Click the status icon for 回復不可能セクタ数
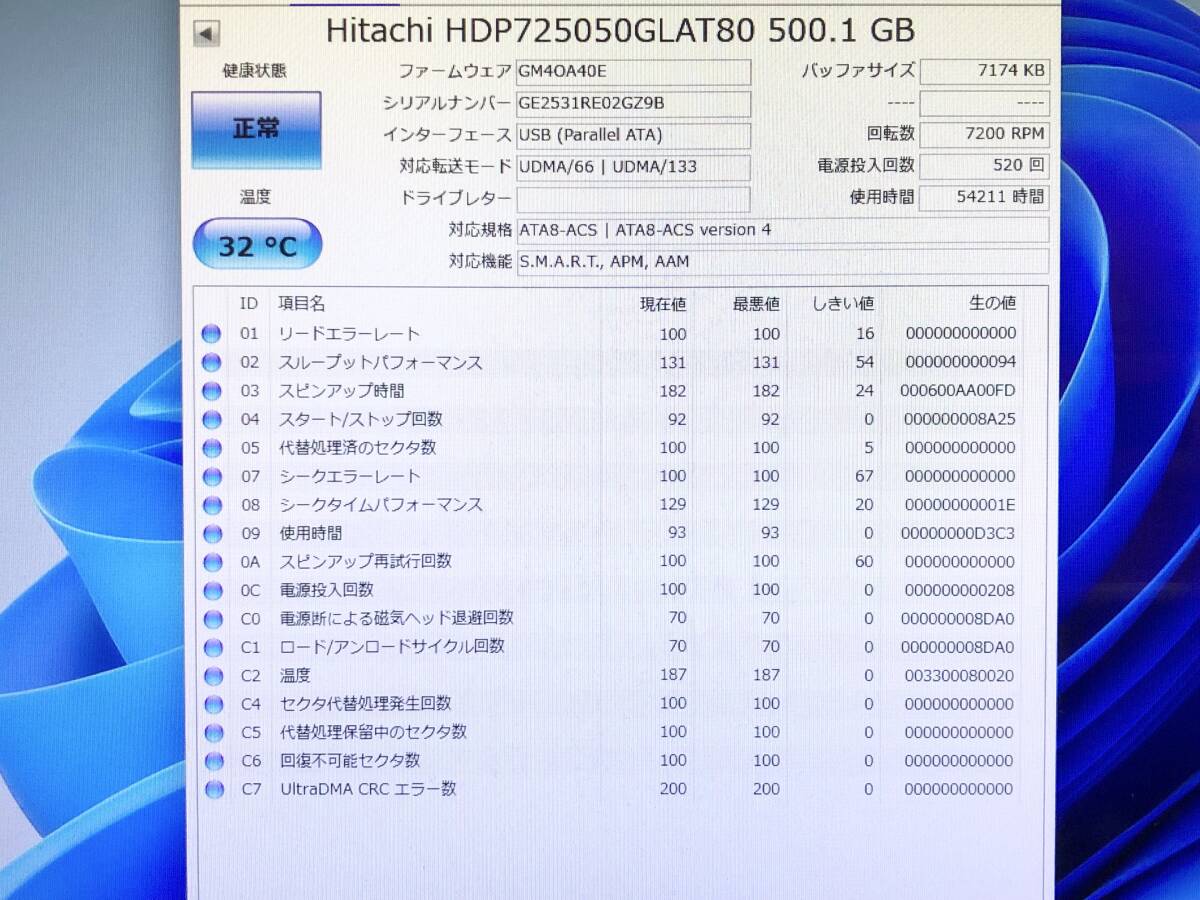 click(212, 761)
